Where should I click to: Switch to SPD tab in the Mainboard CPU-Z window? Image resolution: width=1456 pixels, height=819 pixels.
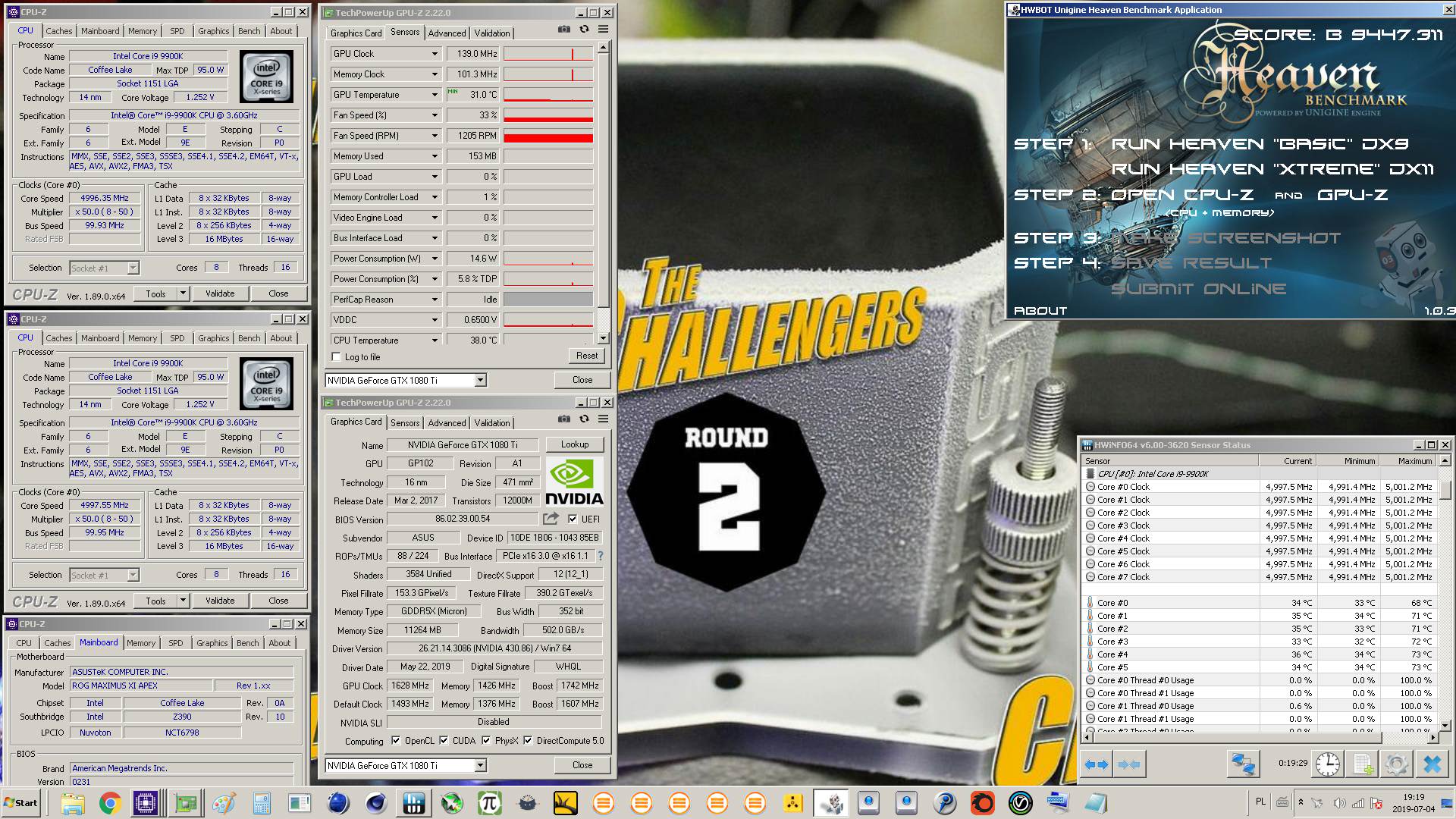pyautogui.click(x=175, y=643)
